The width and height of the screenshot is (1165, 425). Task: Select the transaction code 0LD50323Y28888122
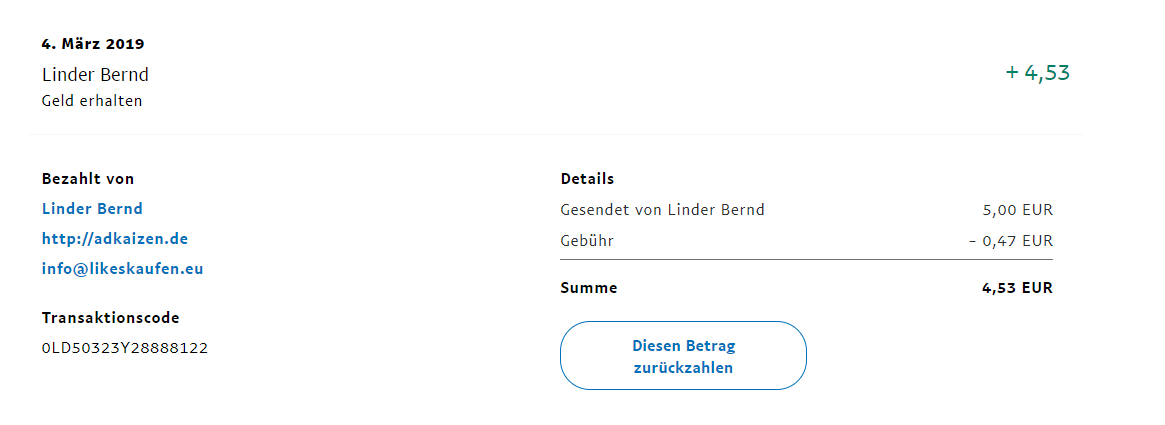point(125,348)
